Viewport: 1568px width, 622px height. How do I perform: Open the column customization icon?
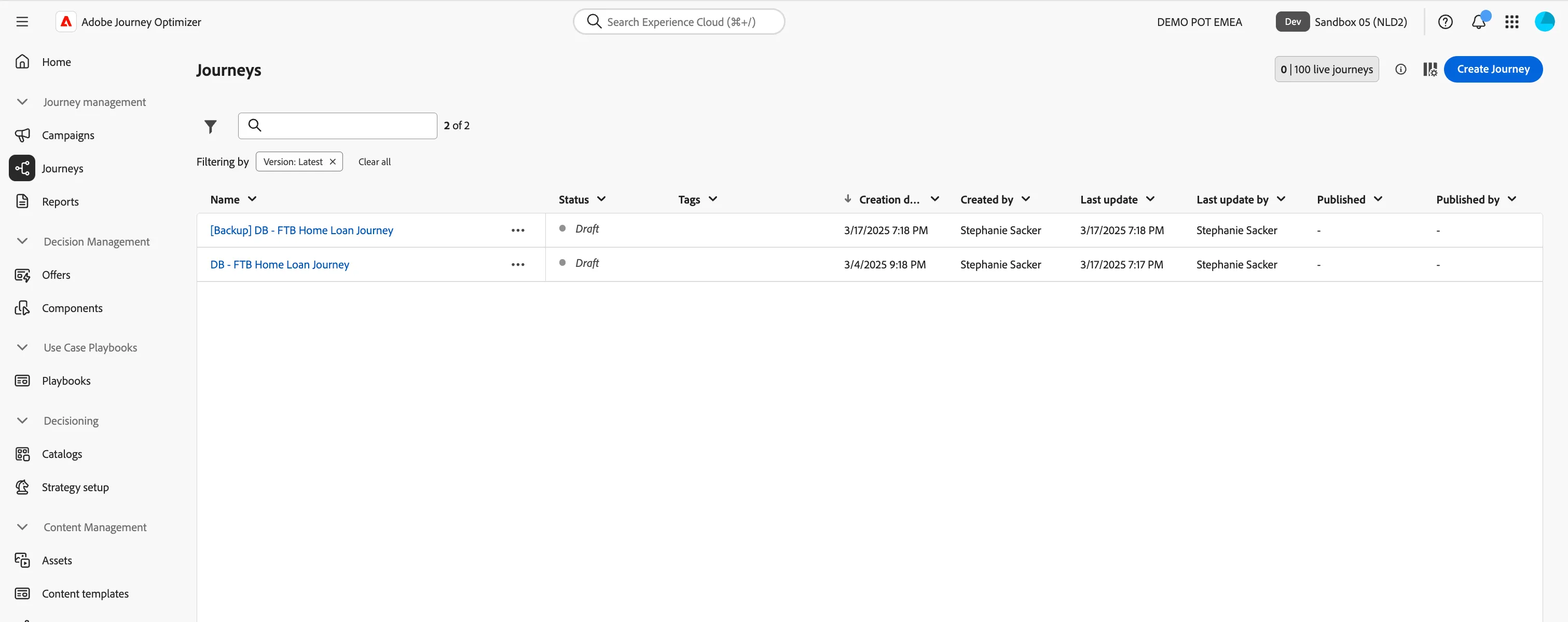[1430, 70]
